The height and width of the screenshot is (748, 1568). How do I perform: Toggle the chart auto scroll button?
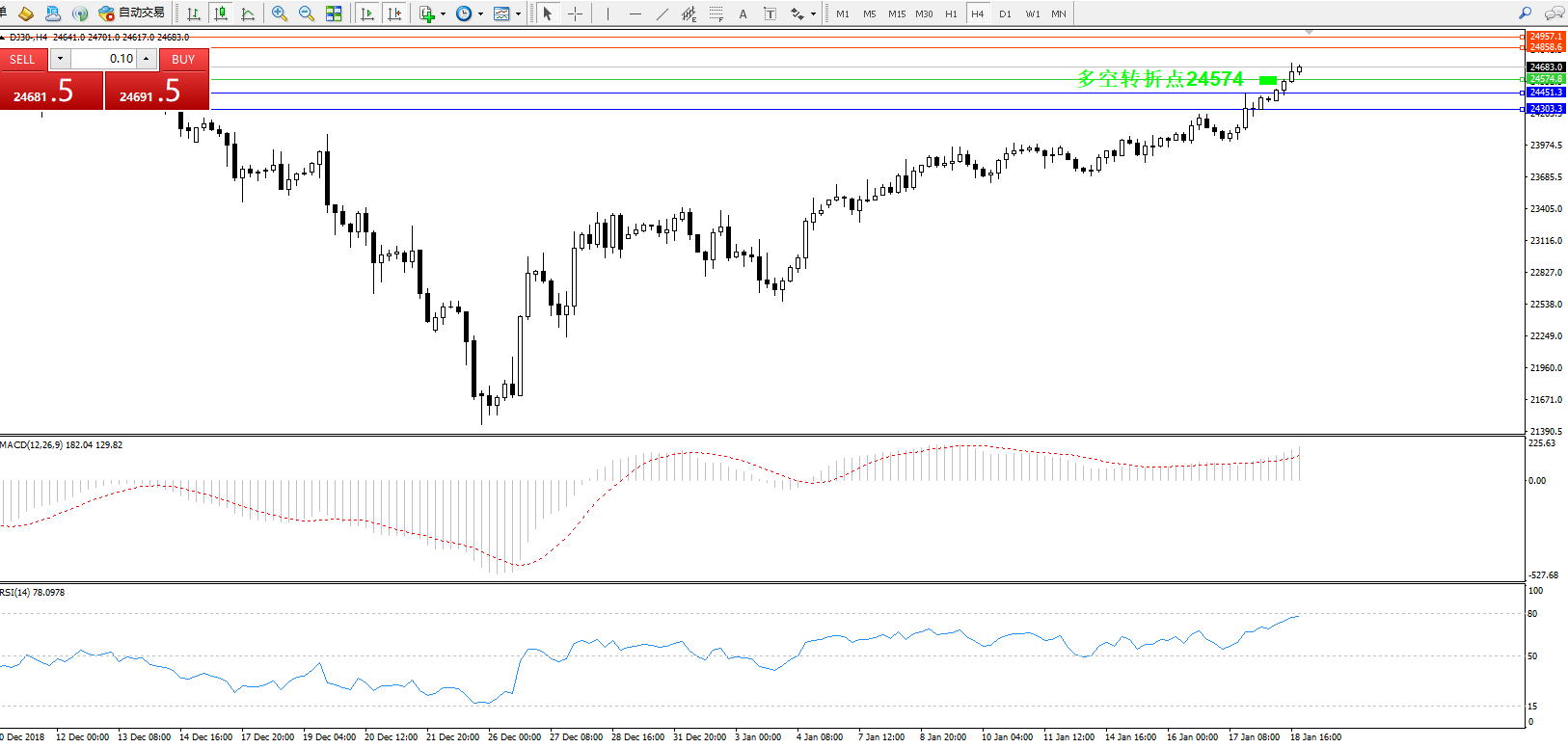367,13
